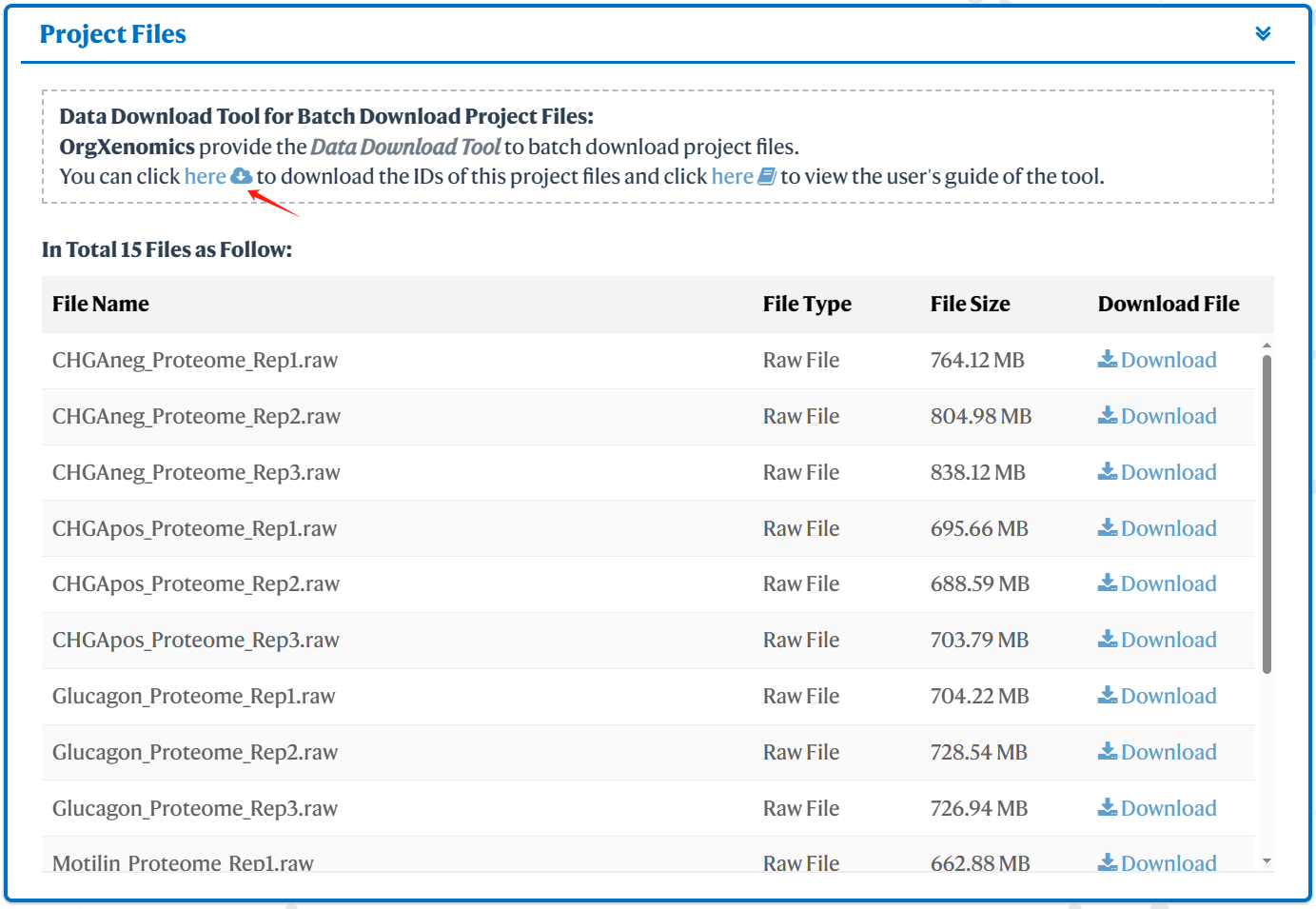The height and width of the screenshot is (909, 1316).
Task: Click the Data Download Tool italic link
Action: [405, 147]
